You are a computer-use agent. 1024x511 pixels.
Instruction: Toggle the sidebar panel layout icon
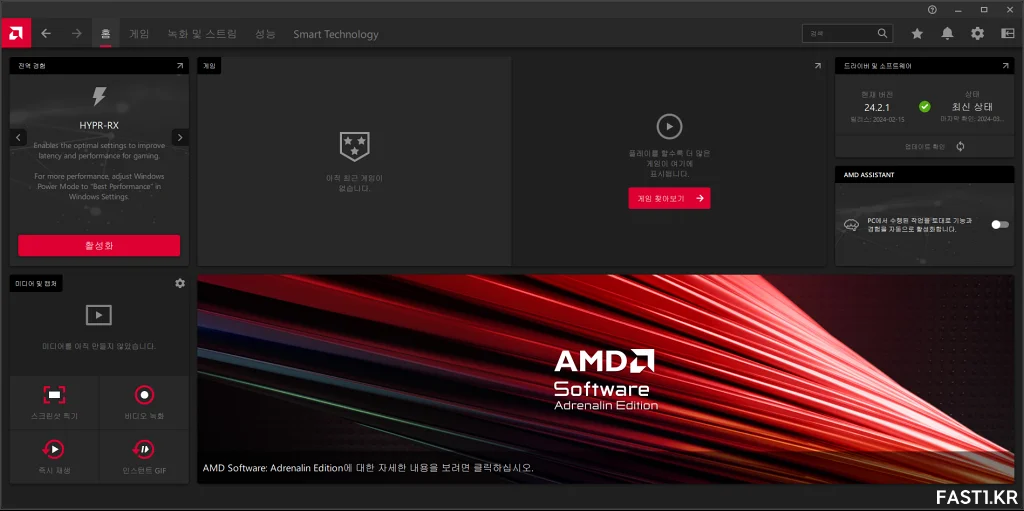point(1007,33)
